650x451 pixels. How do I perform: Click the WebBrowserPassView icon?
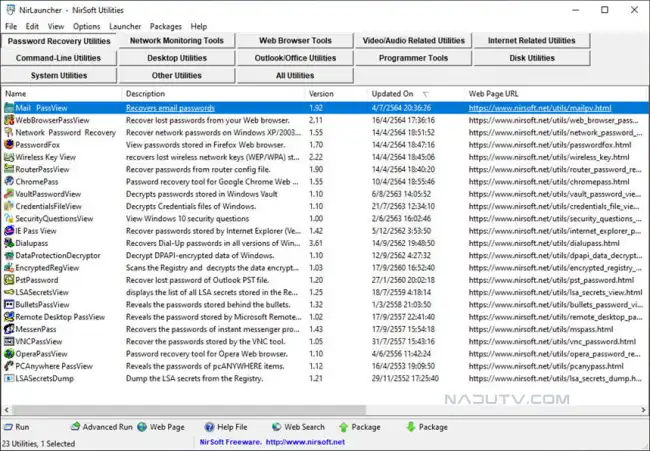tap(9, 120)
